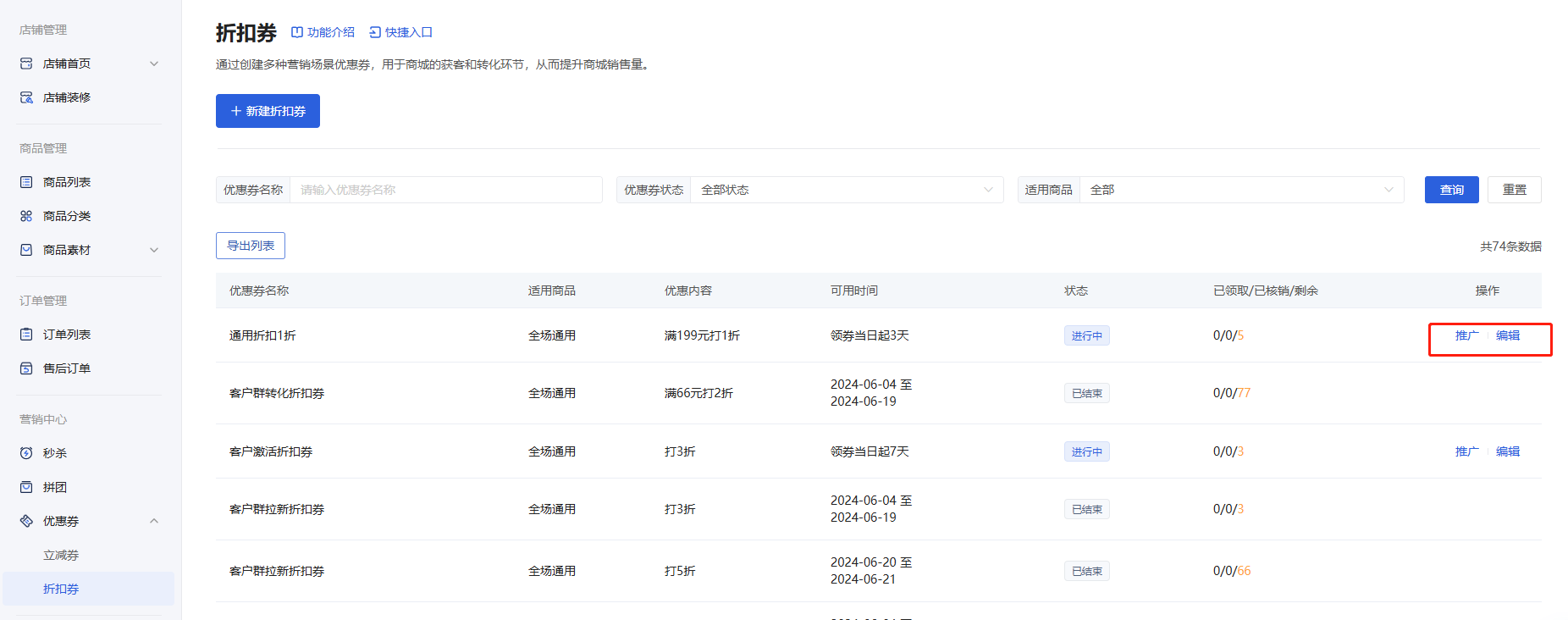Click 推广 for 客户激活折扣券
1568x620 pixels.
(1467, 451)
